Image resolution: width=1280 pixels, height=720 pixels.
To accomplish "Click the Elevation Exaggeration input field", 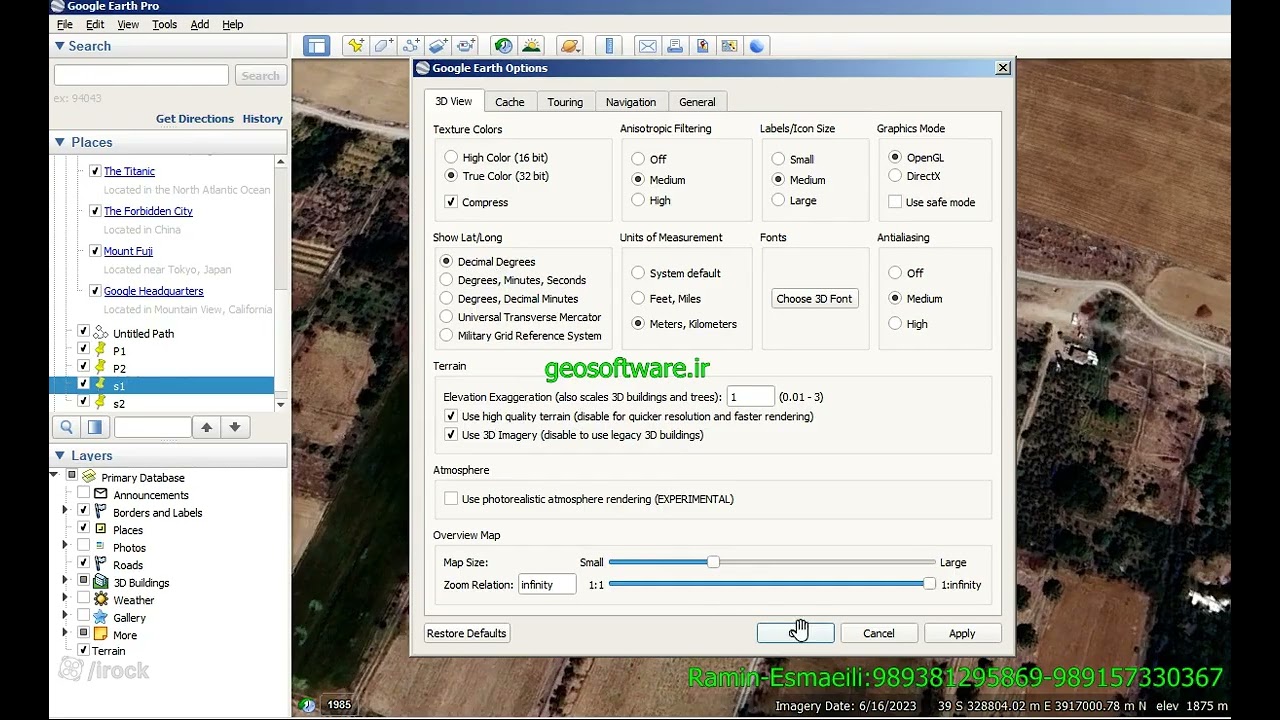I will 750,397.
